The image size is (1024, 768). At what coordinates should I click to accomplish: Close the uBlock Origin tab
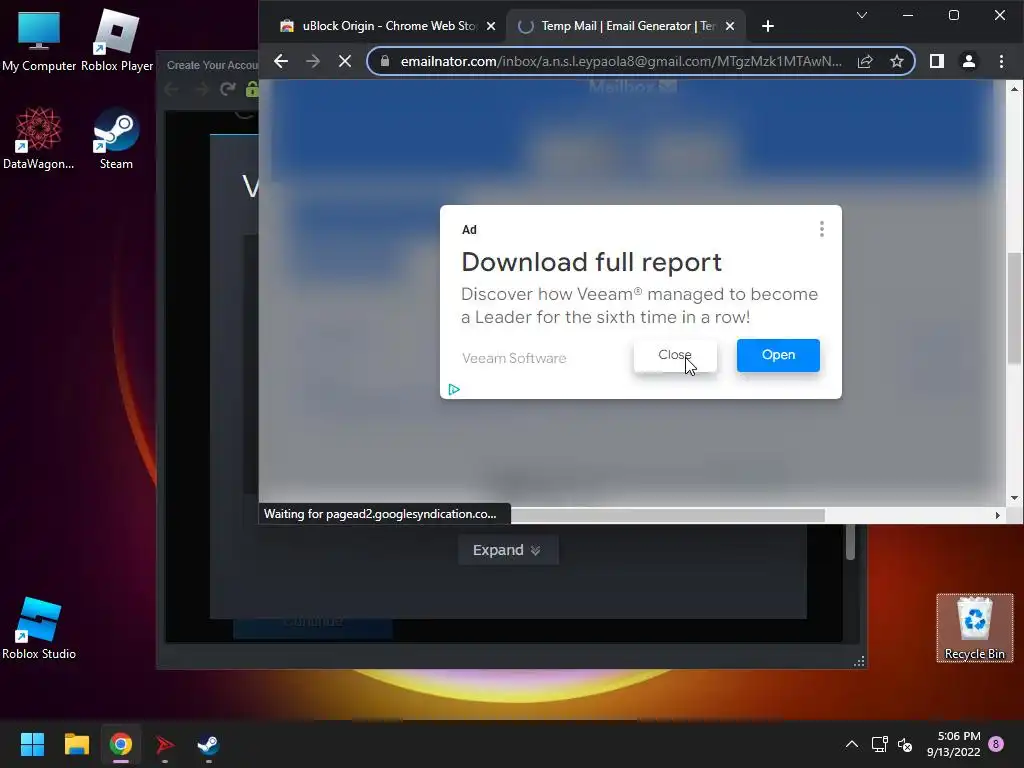pyautogui.click(x=491, y=26)
